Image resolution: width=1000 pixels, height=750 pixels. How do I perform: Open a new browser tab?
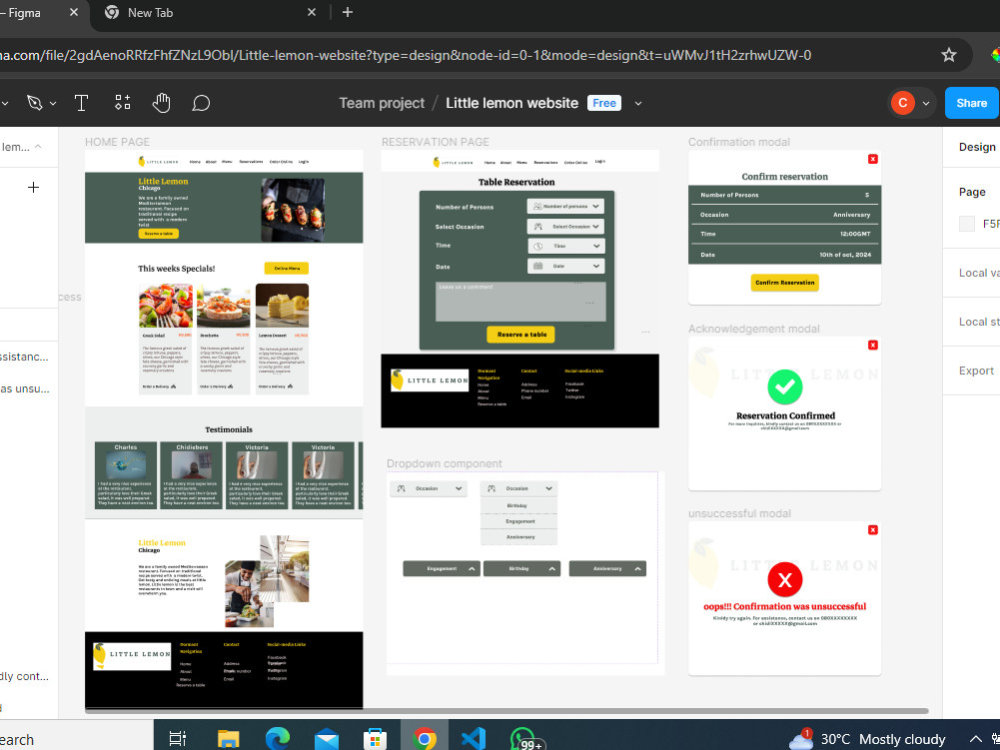[348, 12]
